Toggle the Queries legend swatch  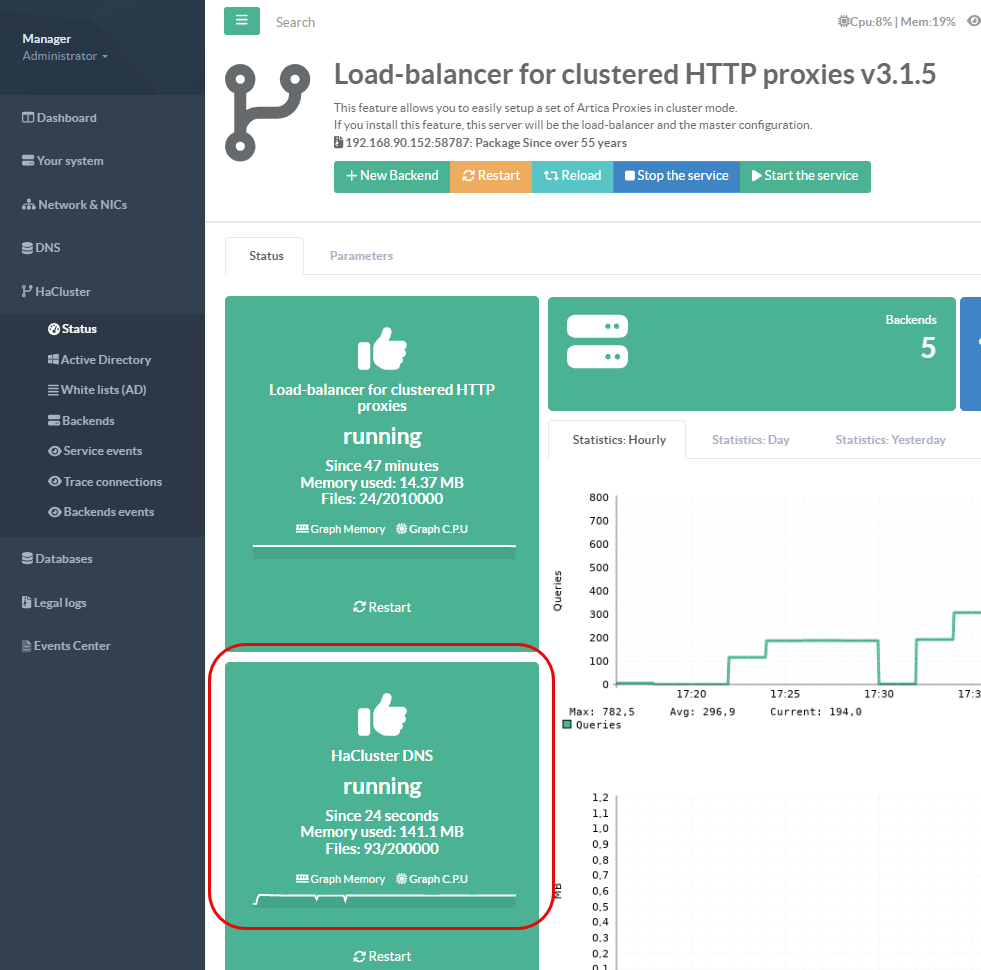tap(568, 725)
